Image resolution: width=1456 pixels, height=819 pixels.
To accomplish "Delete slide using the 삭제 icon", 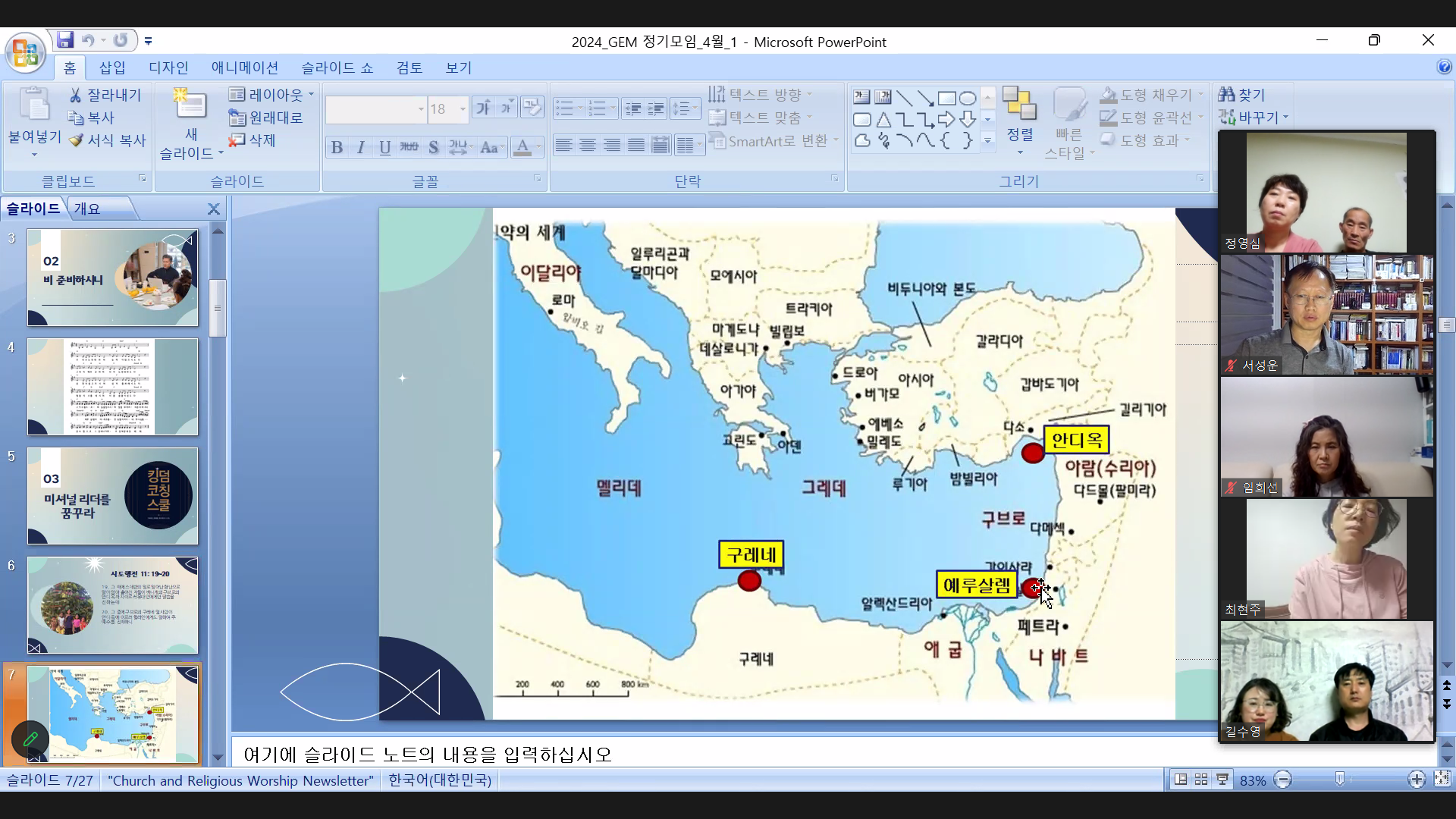I will pos(237,140).
